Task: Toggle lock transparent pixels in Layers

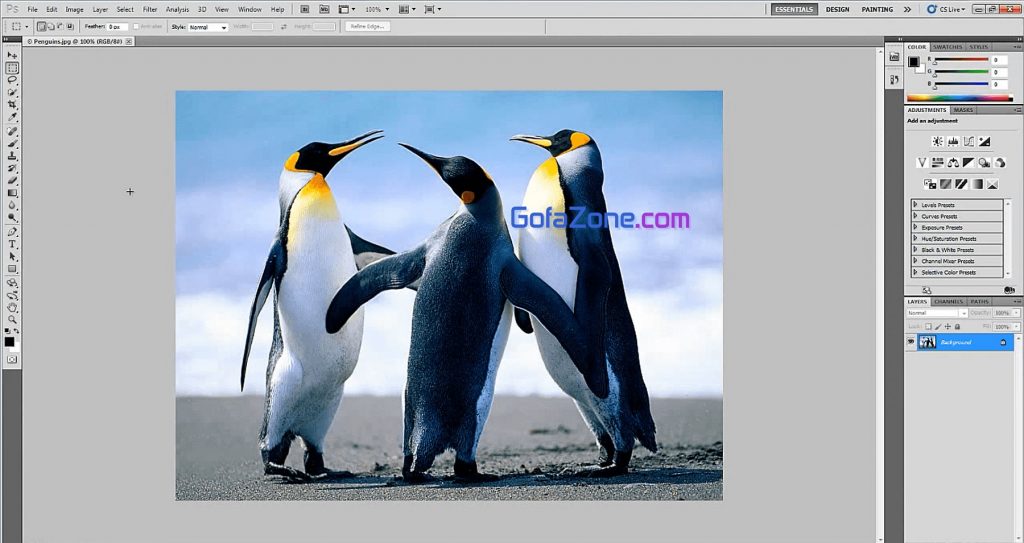Action: pos(928,326)
